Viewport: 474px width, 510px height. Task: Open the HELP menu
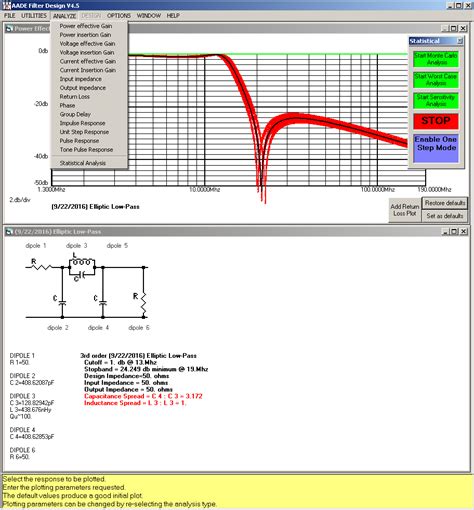tap(173, 16)
